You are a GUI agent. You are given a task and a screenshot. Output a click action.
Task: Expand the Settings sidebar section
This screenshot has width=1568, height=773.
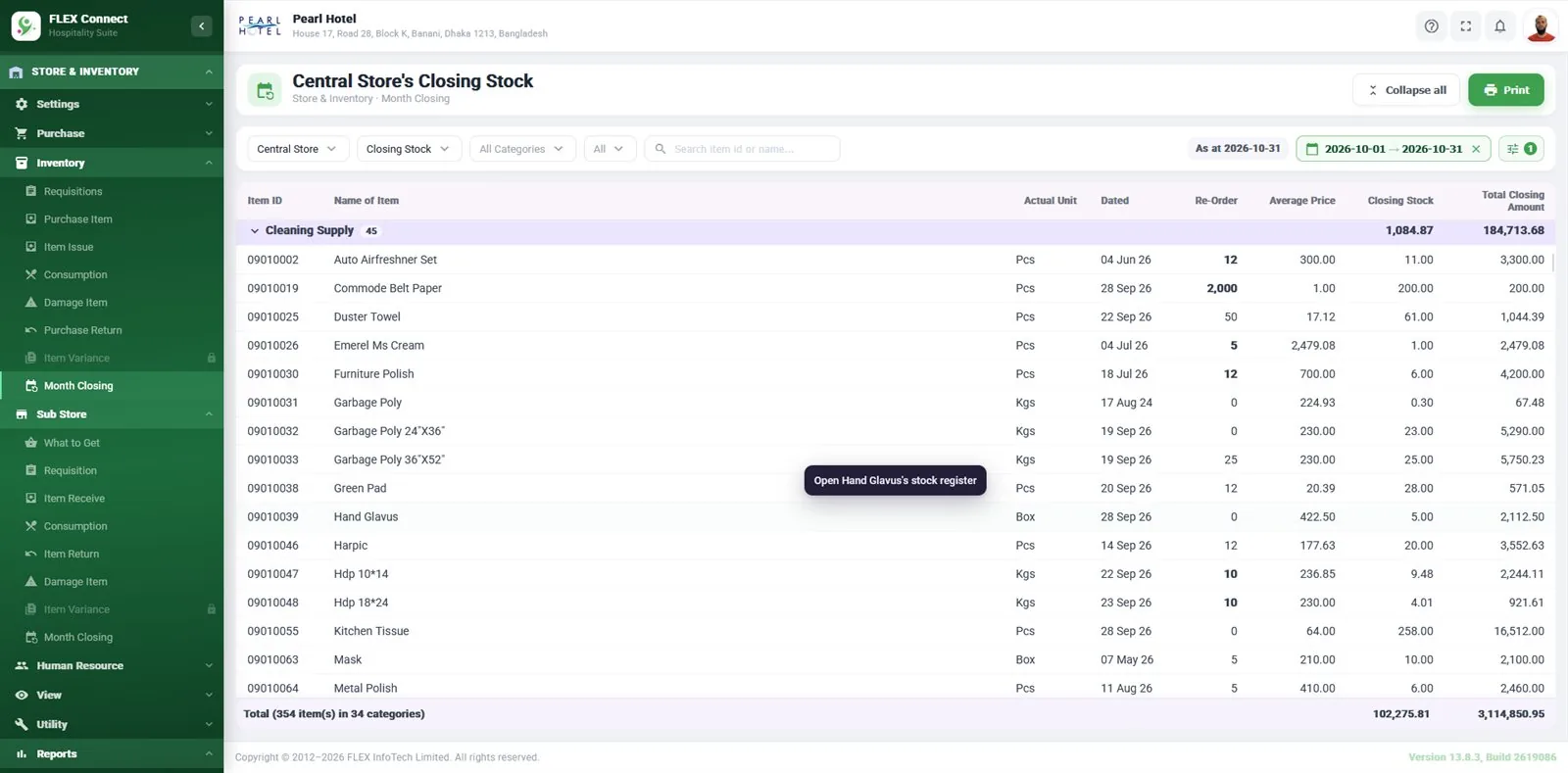coord(112,104)
